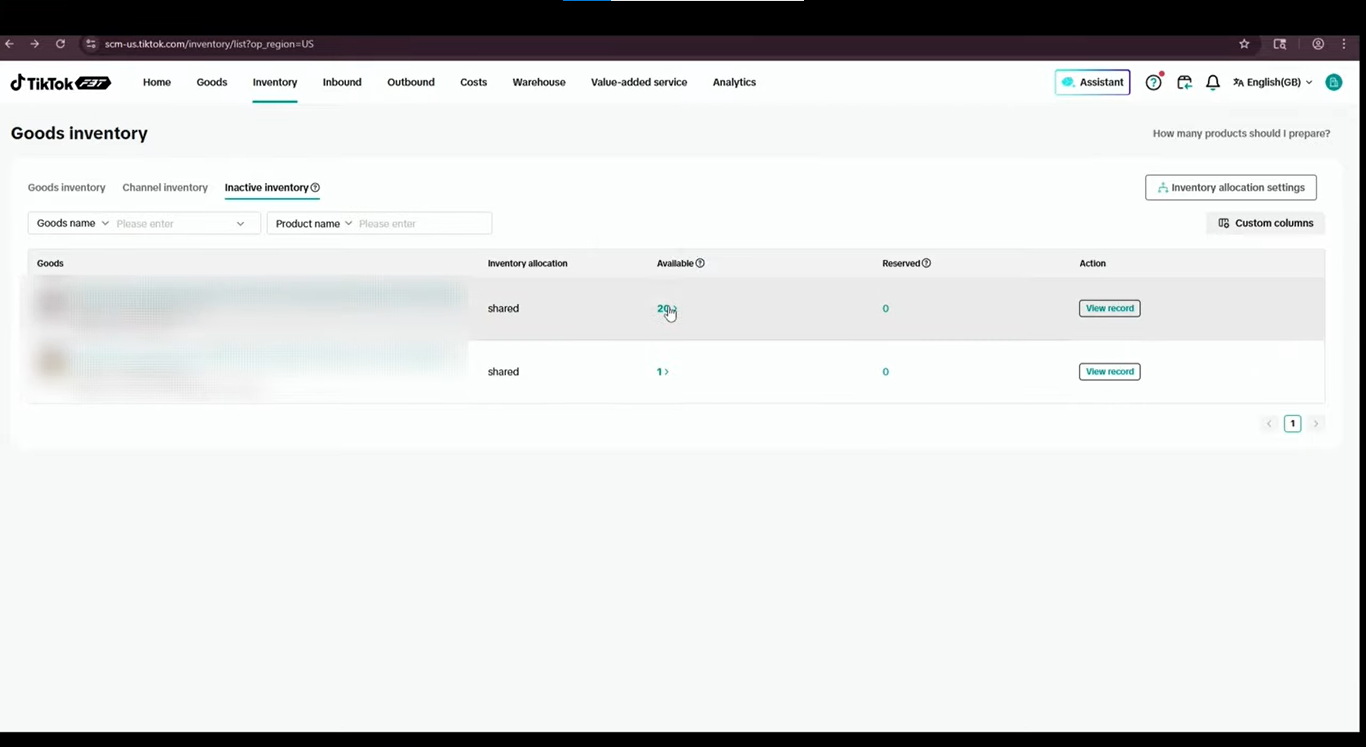This screenshot has width=1366, height=747.
Task: Click 'shared' allocation in second row
Action: tap(503, 372)
